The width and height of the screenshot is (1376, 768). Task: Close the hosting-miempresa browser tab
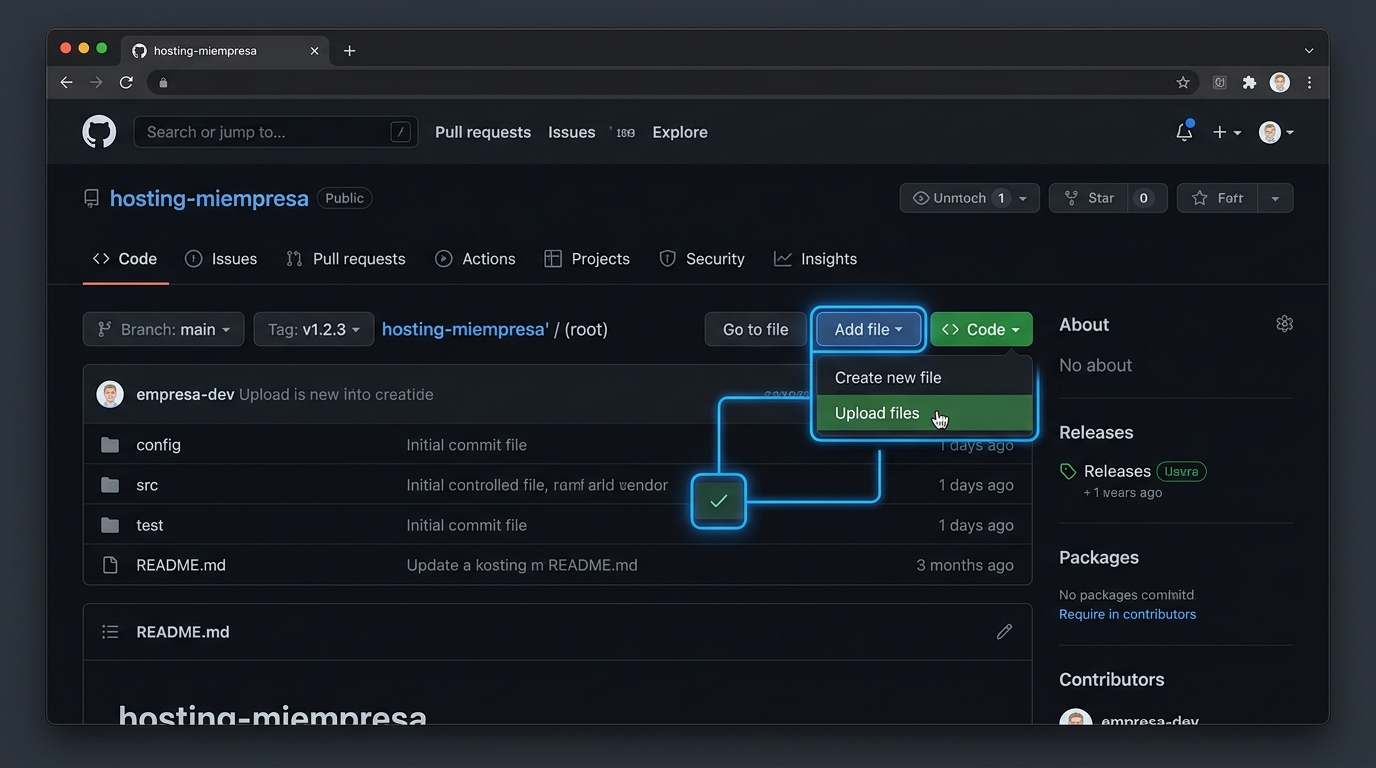click(314, 51)
